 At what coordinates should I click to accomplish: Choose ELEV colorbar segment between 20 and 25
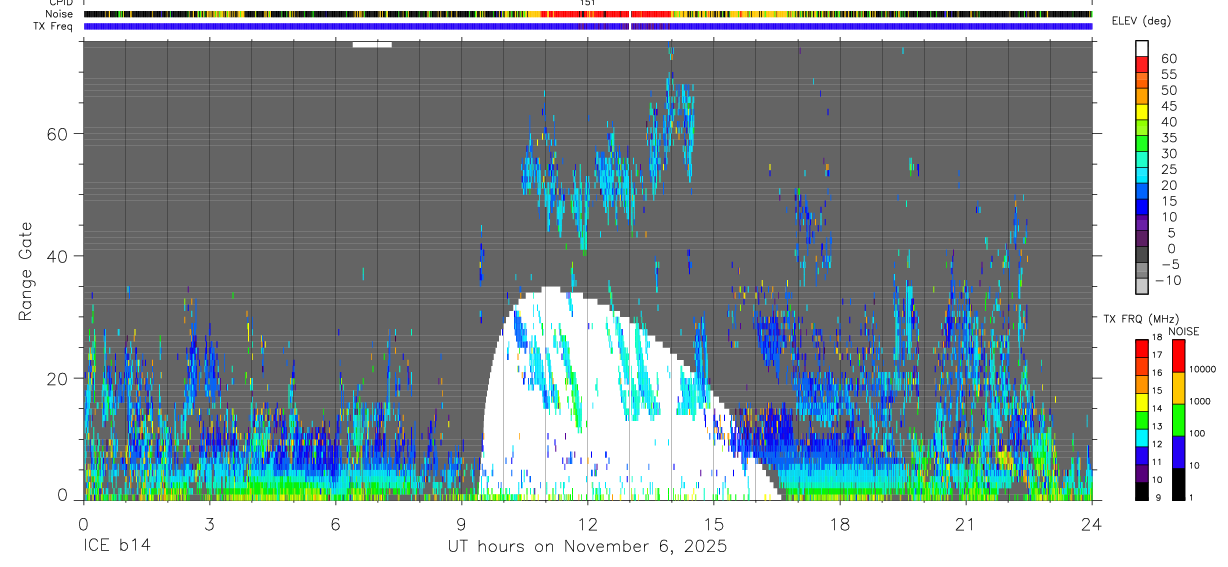tap(1143, 177)
